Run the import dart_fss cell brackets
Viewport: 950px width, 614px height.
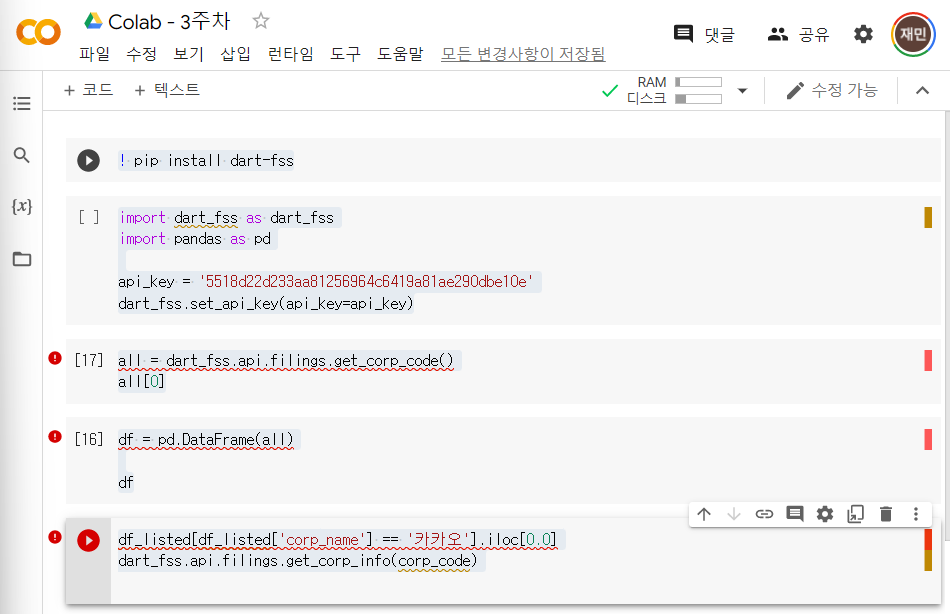point(88,217)
